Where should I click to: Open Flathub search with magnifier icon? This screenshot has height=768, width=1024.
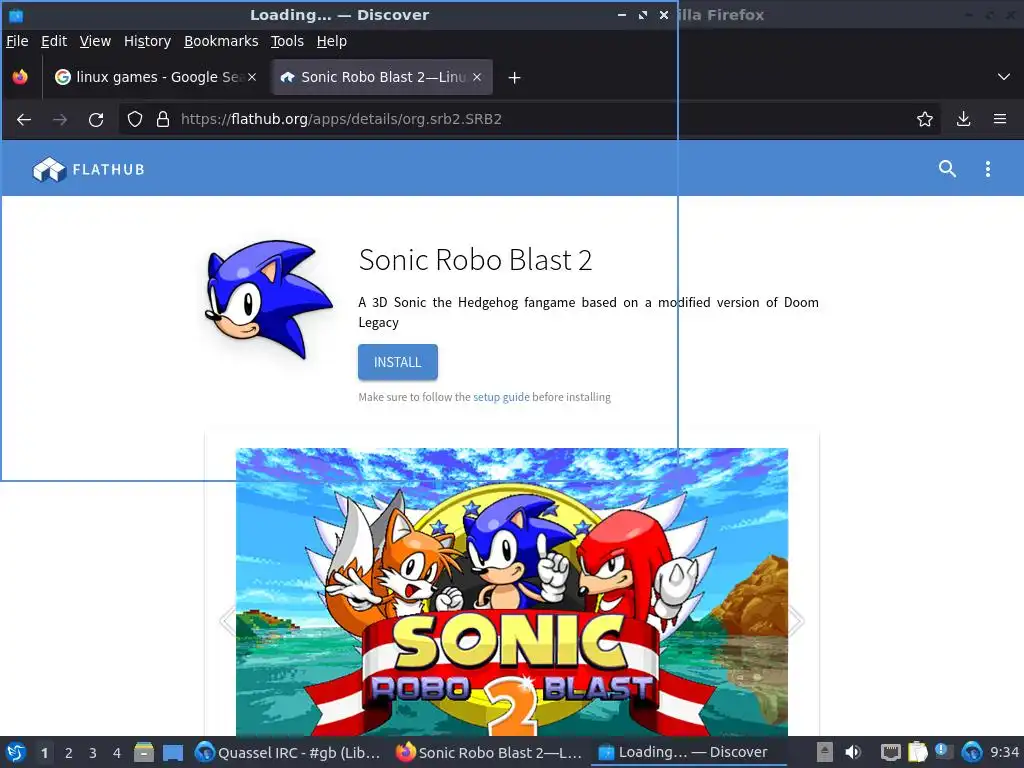[947, 168]
